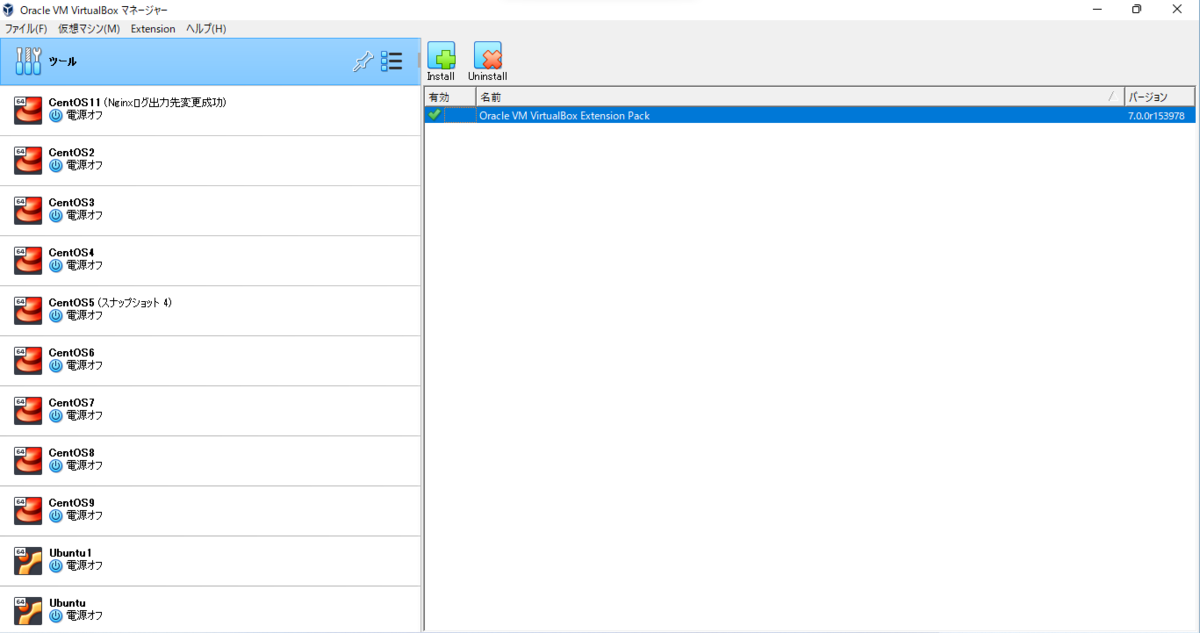The image size is (1200, 633).
Task: Sort by the 有効 column header
Action: 450,97
